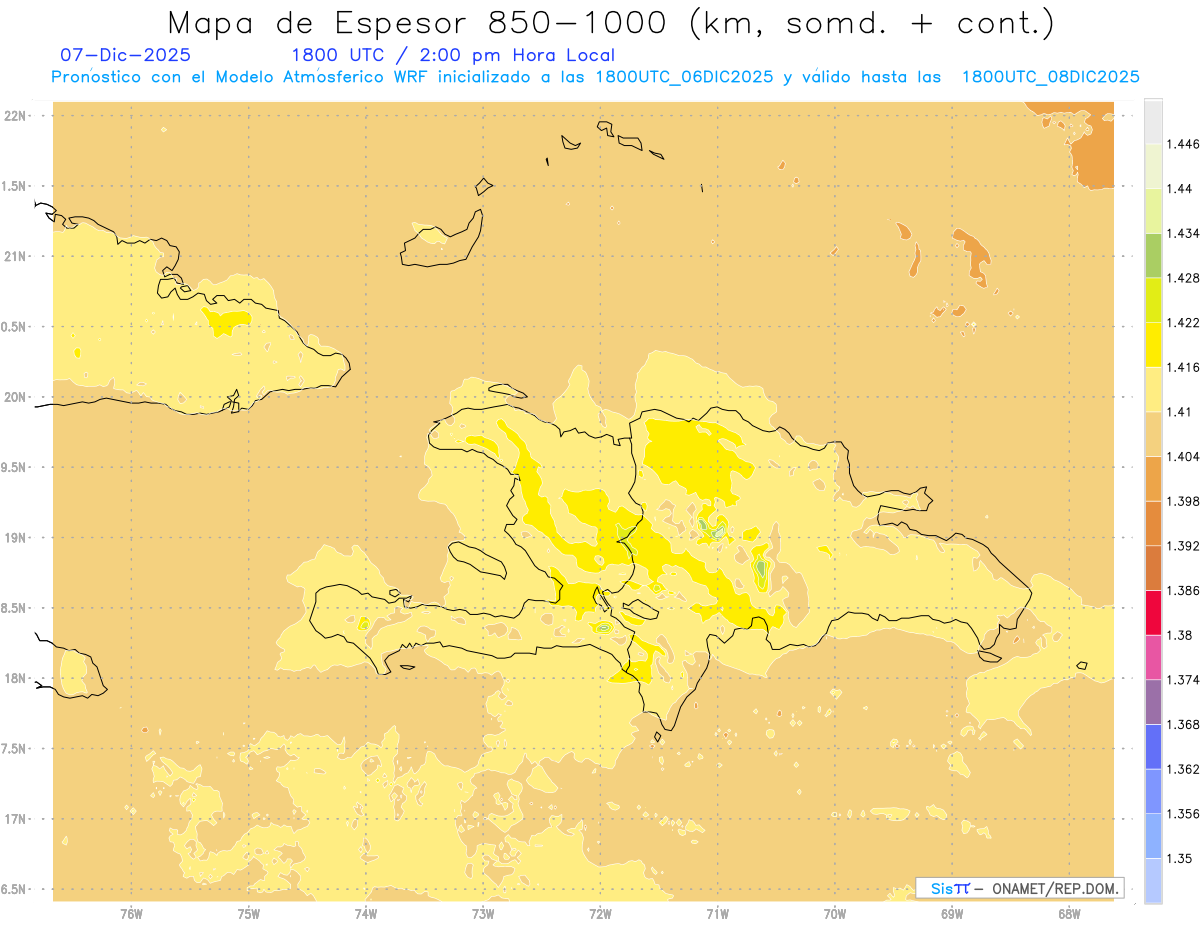Image resolution: width=1200 pixels, height=927 pixels.
Task: Click the '1800 UTC / 2:00 pm Hora Local' text
Action: click(x=453, y=55)
